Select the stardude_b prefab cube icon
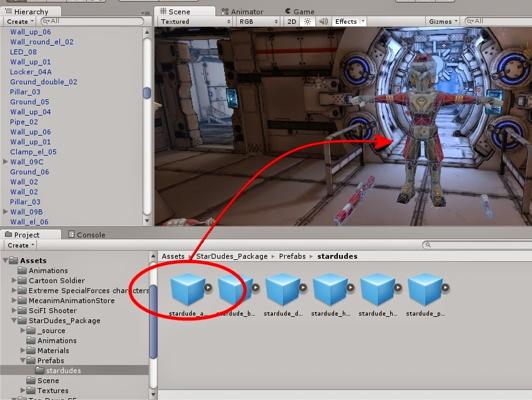The width and height of the screenshot is (532, 400). [235, 289]
